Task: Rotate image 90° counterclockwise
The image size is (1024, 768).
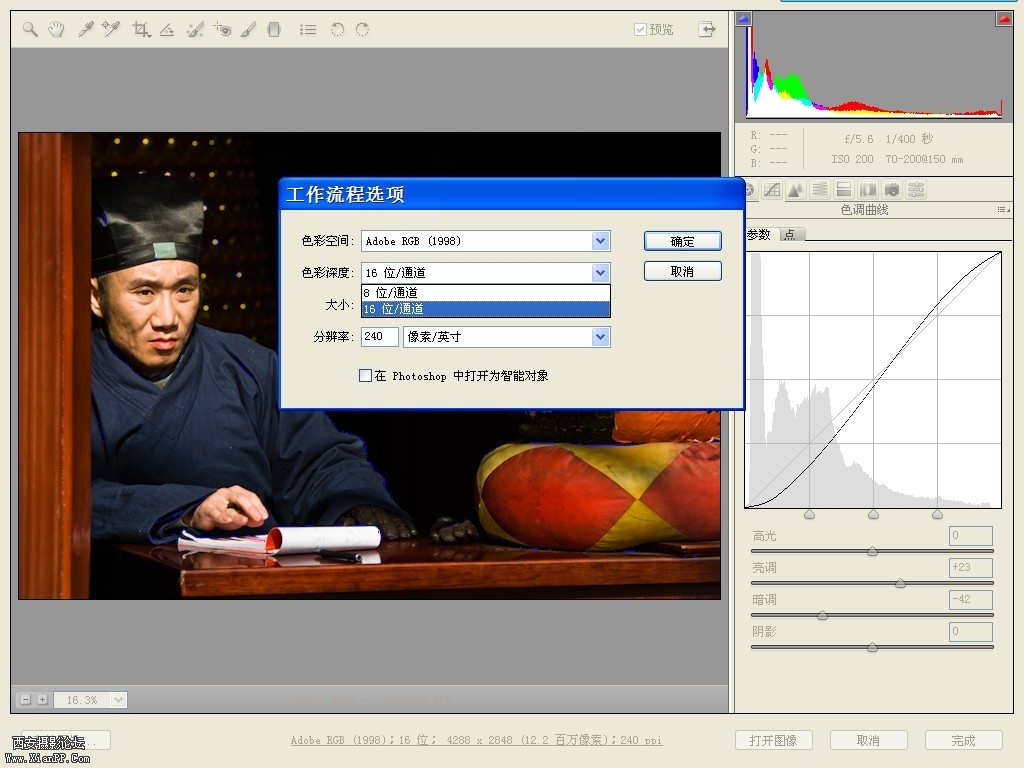Action: click(337, 30)
